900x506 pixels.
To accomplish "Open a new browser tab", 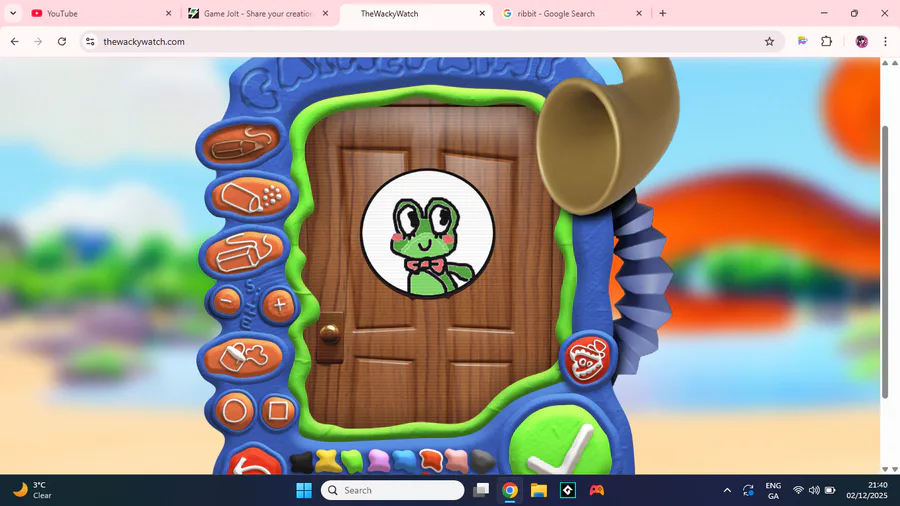I will point(663,13).
